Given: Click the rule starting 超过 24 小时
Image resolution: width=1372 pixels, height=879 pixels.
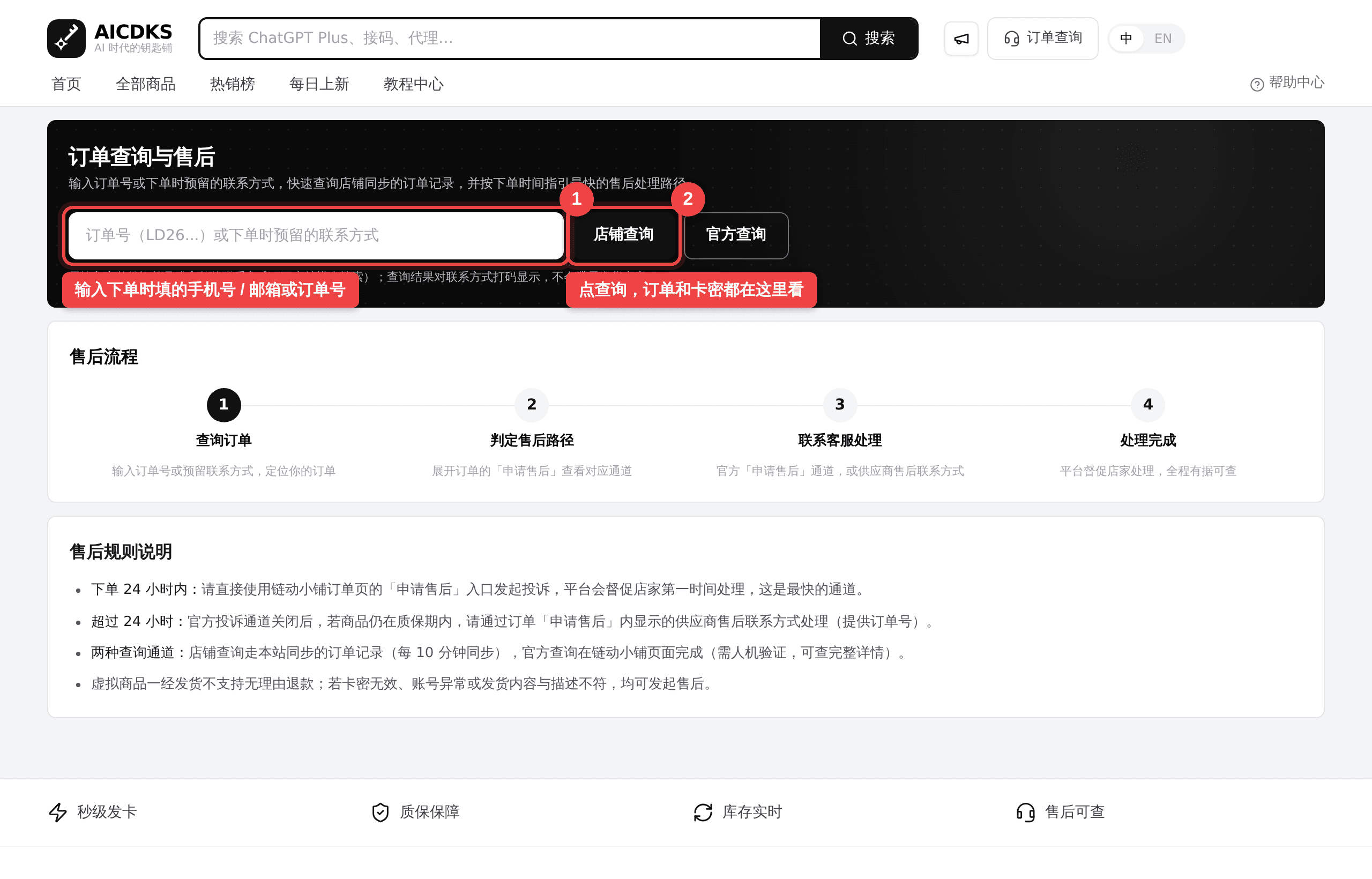Looking at the screenshot, I should tap(514, 622).
